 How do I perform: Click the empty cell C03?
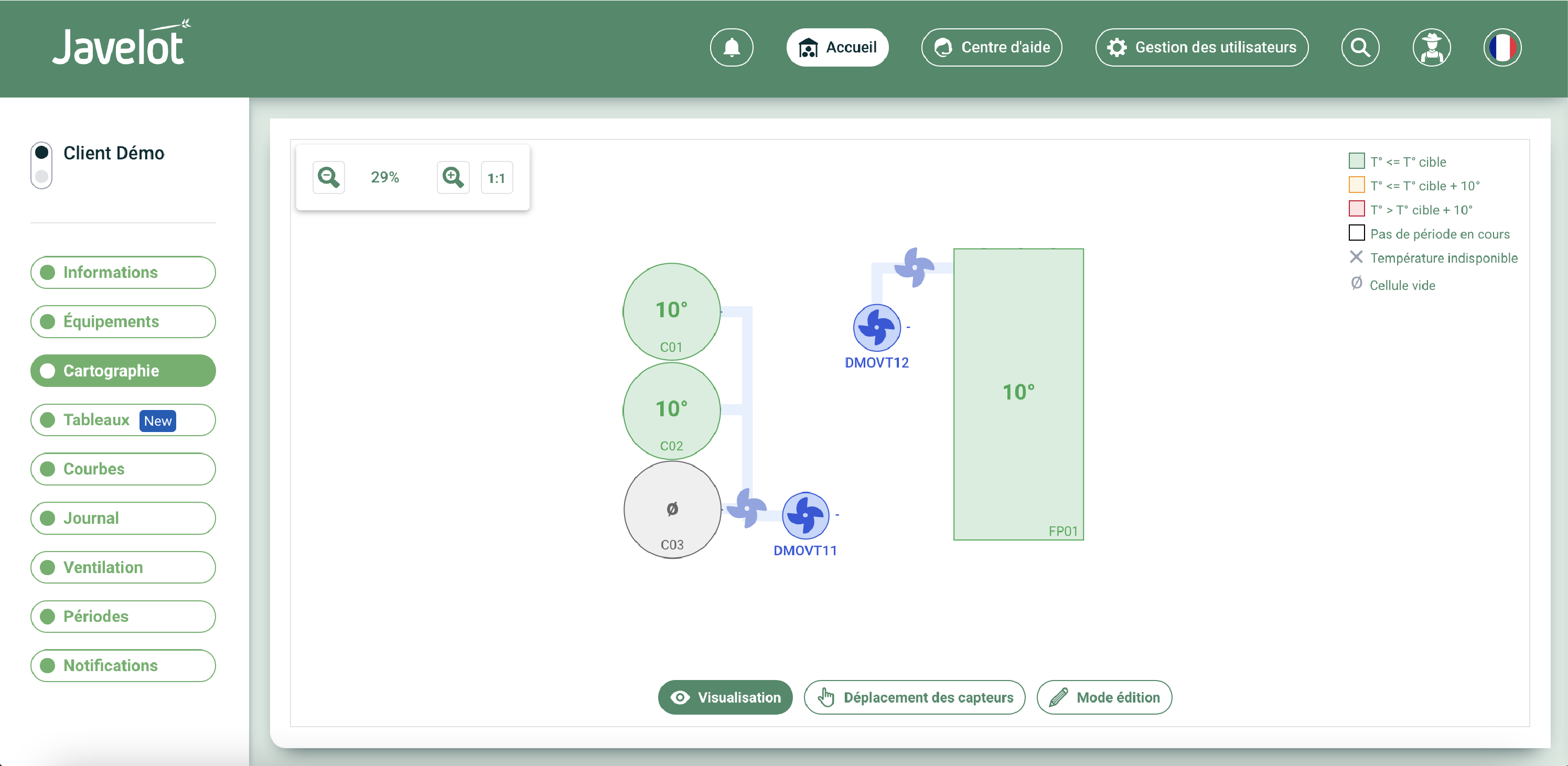(672, 510)
